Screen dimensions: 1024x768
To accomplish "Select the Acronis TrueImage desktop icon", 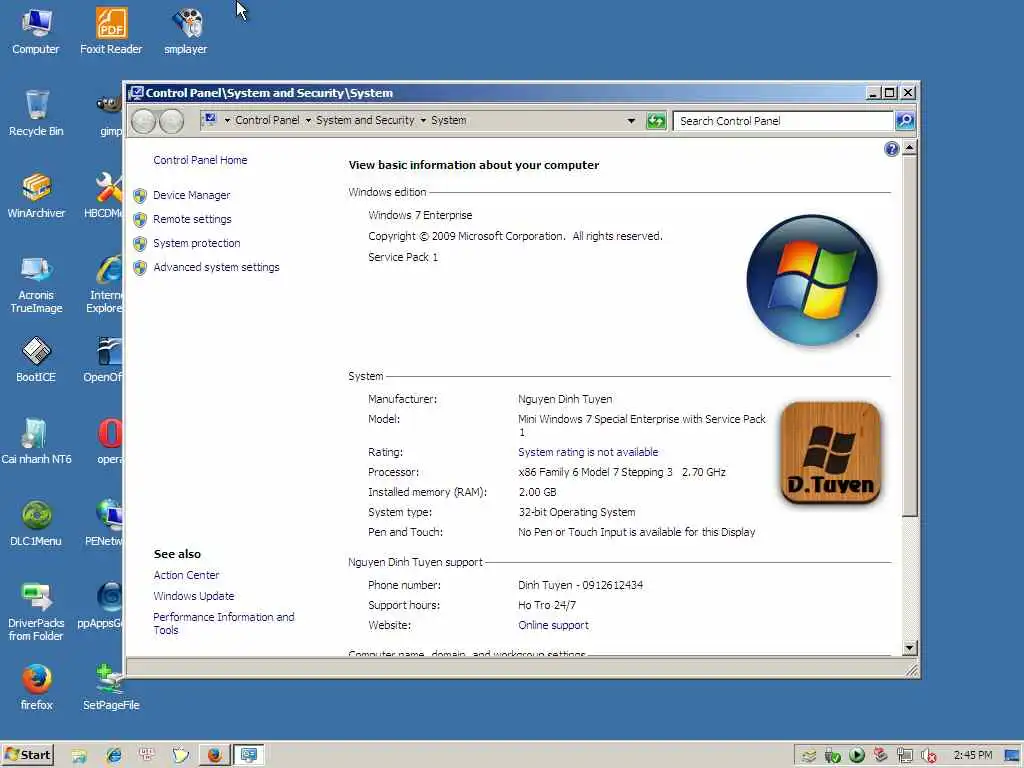I will (36, 284).
